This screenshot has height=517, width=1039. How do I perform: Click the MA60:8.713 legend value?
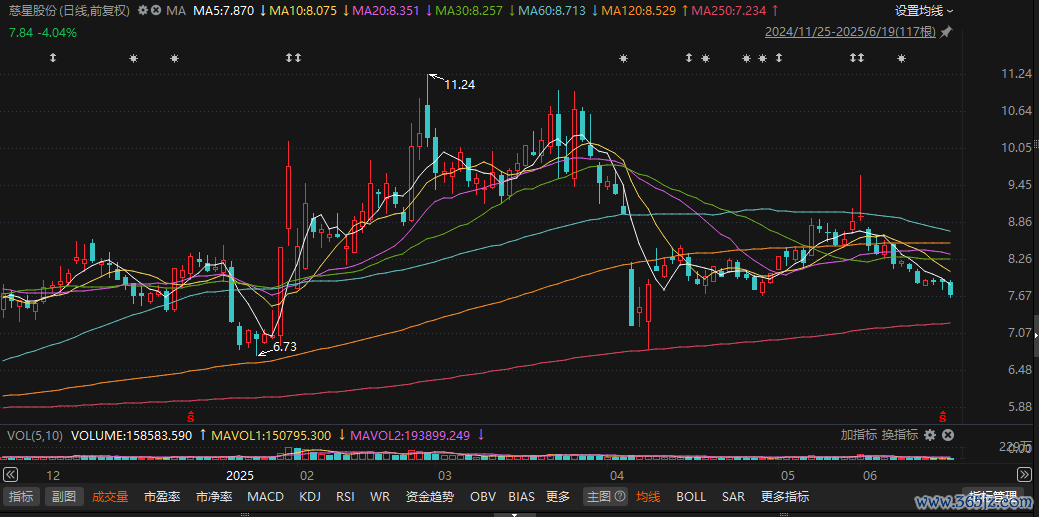pos(553,11)
